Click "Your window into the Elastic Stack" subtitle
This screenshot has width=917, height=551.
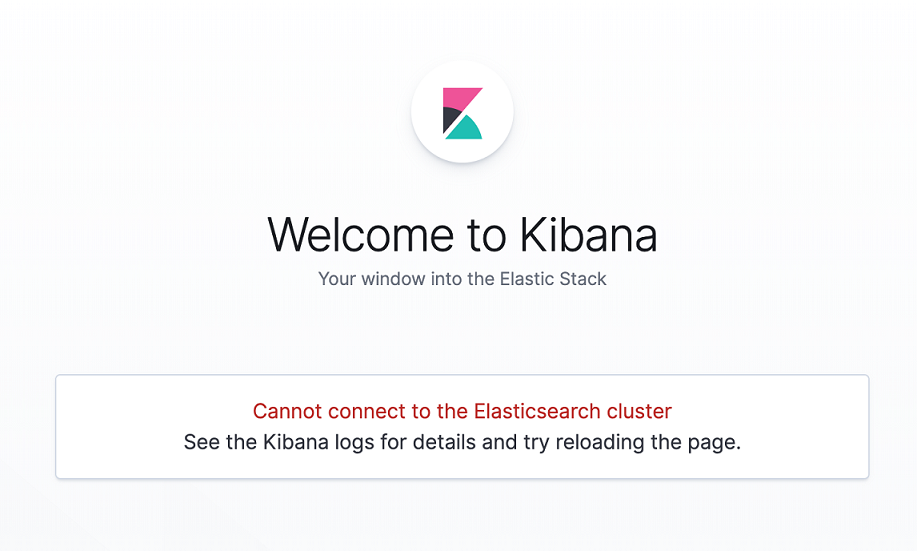point(462,279)
